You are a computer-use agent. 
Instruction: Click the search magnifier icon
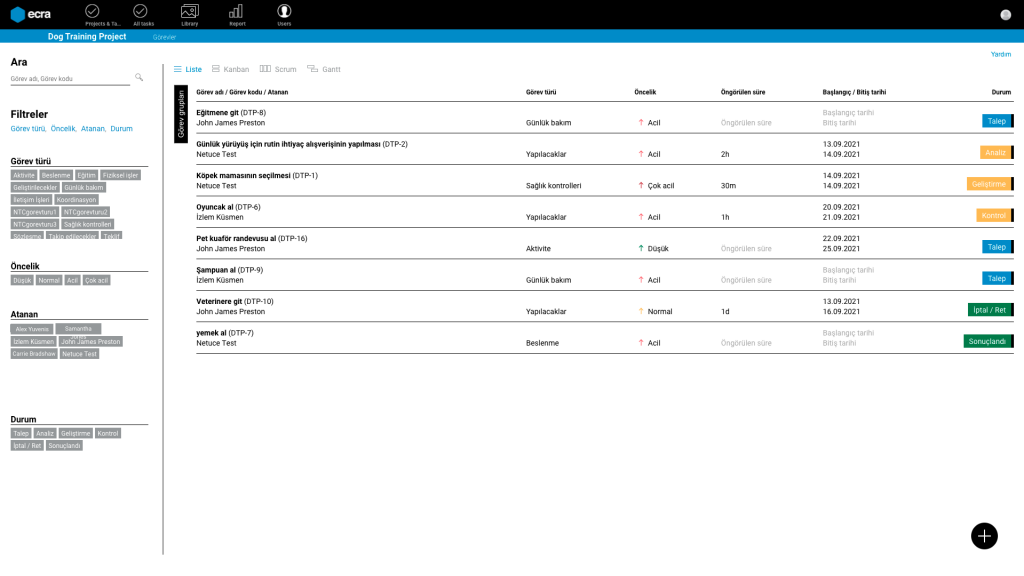[x=139, y=77]
